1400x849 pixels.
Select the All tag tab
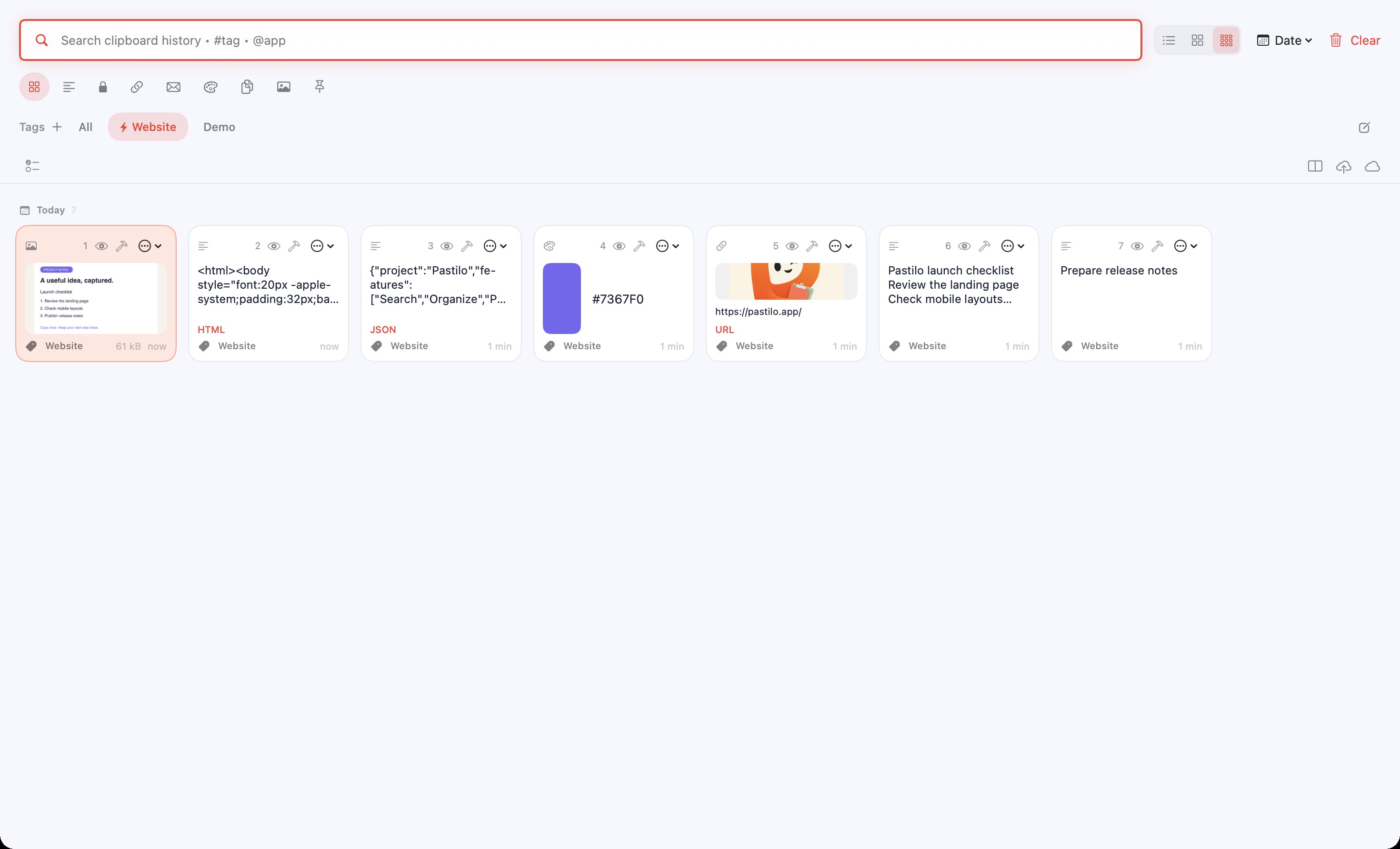pos(85,127)
